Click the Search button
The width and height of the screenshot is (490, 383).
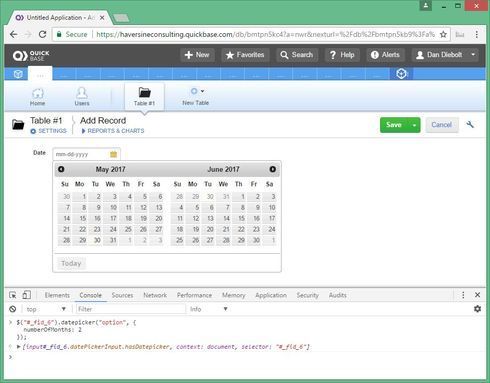coord(297,55)
